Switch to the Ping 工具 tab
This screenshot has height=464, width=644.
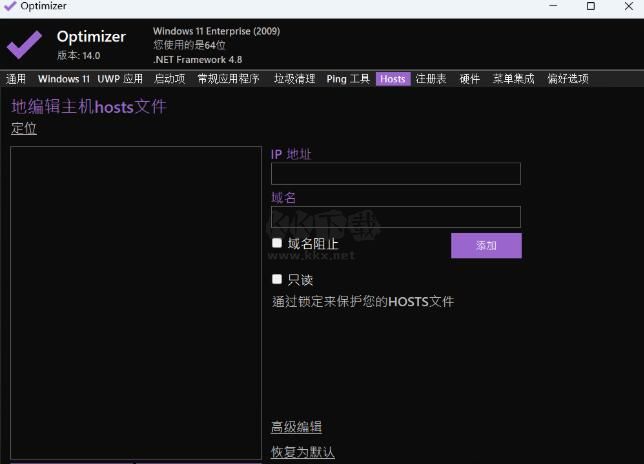348,79
